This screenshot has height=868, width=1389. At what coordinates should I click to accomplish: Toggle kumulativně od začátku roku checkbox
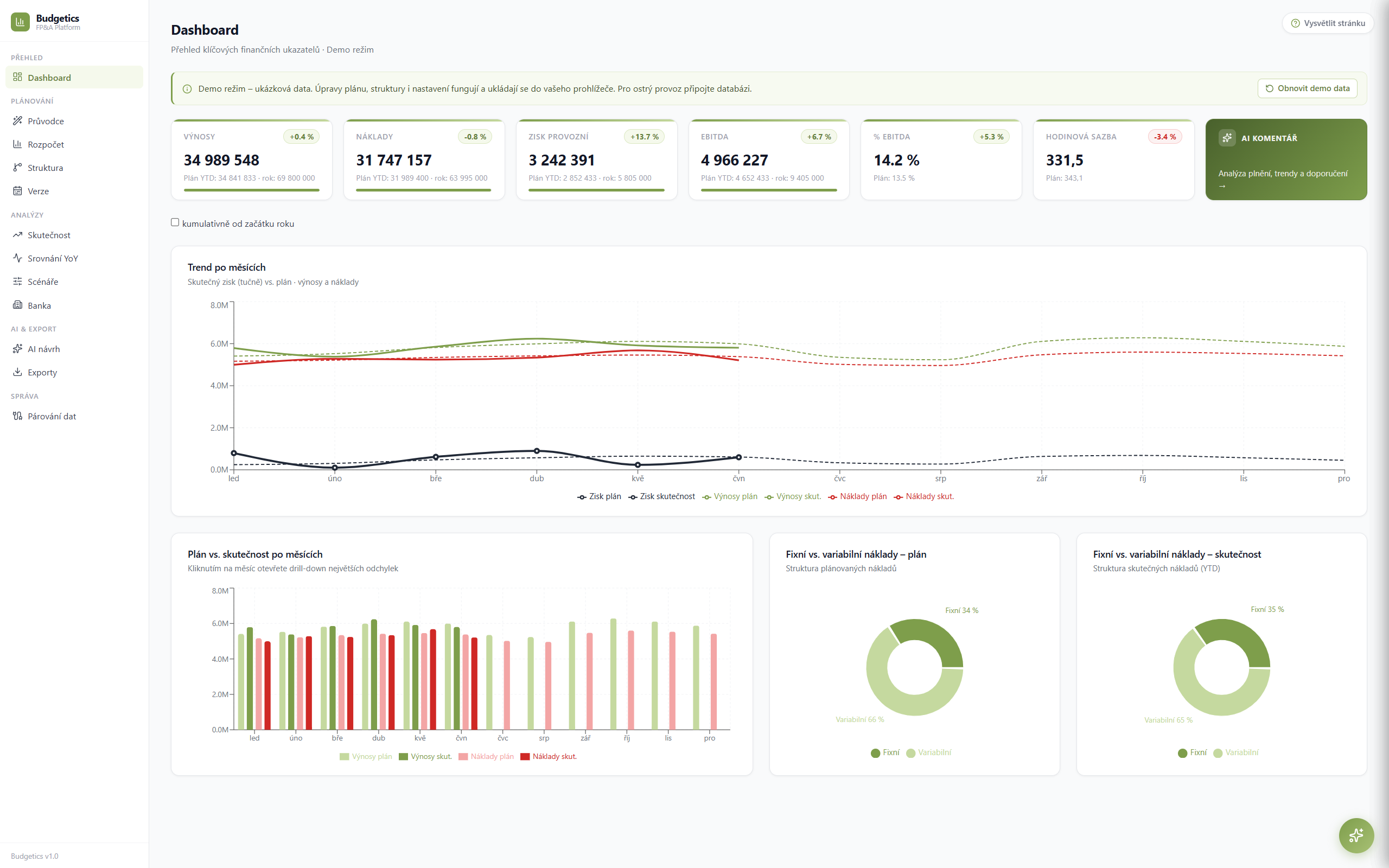[175, 223]
